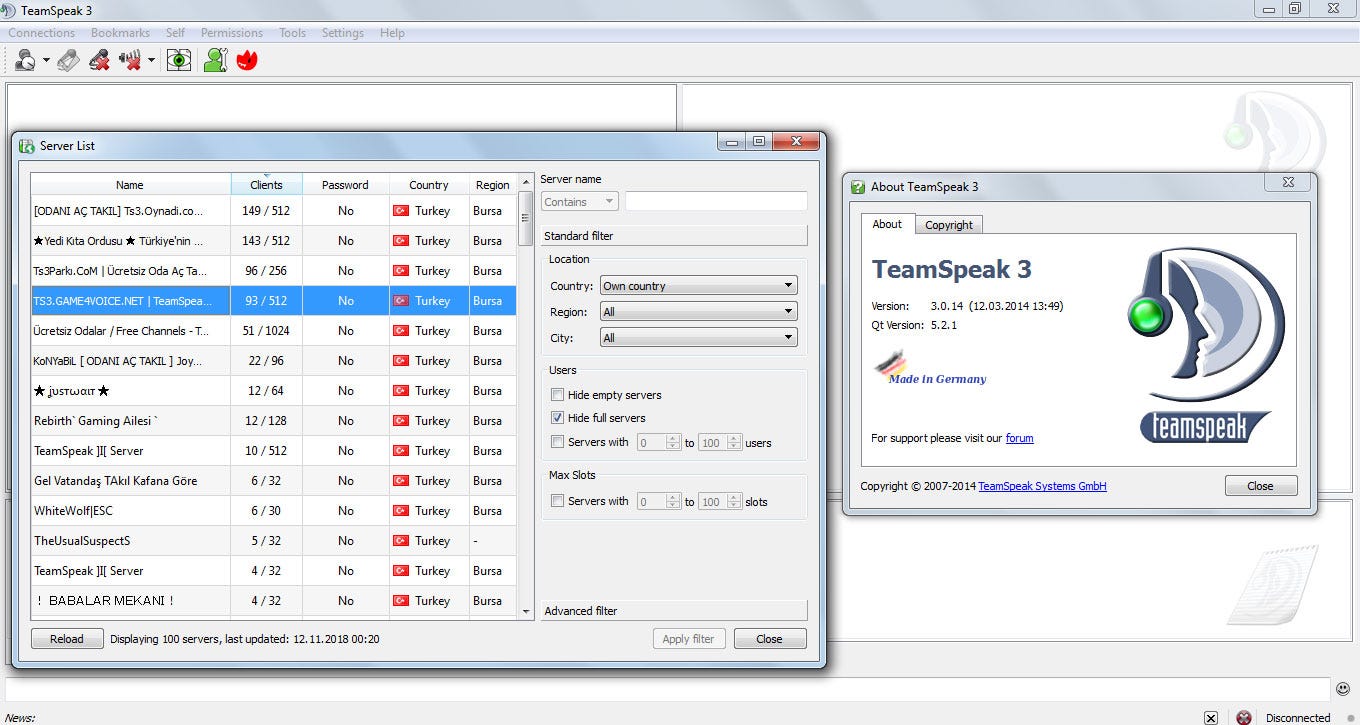The width and height of the screenshot is (1360, 725).
Task: Click the news close X icon in status bar
Action: (1211, 717)
